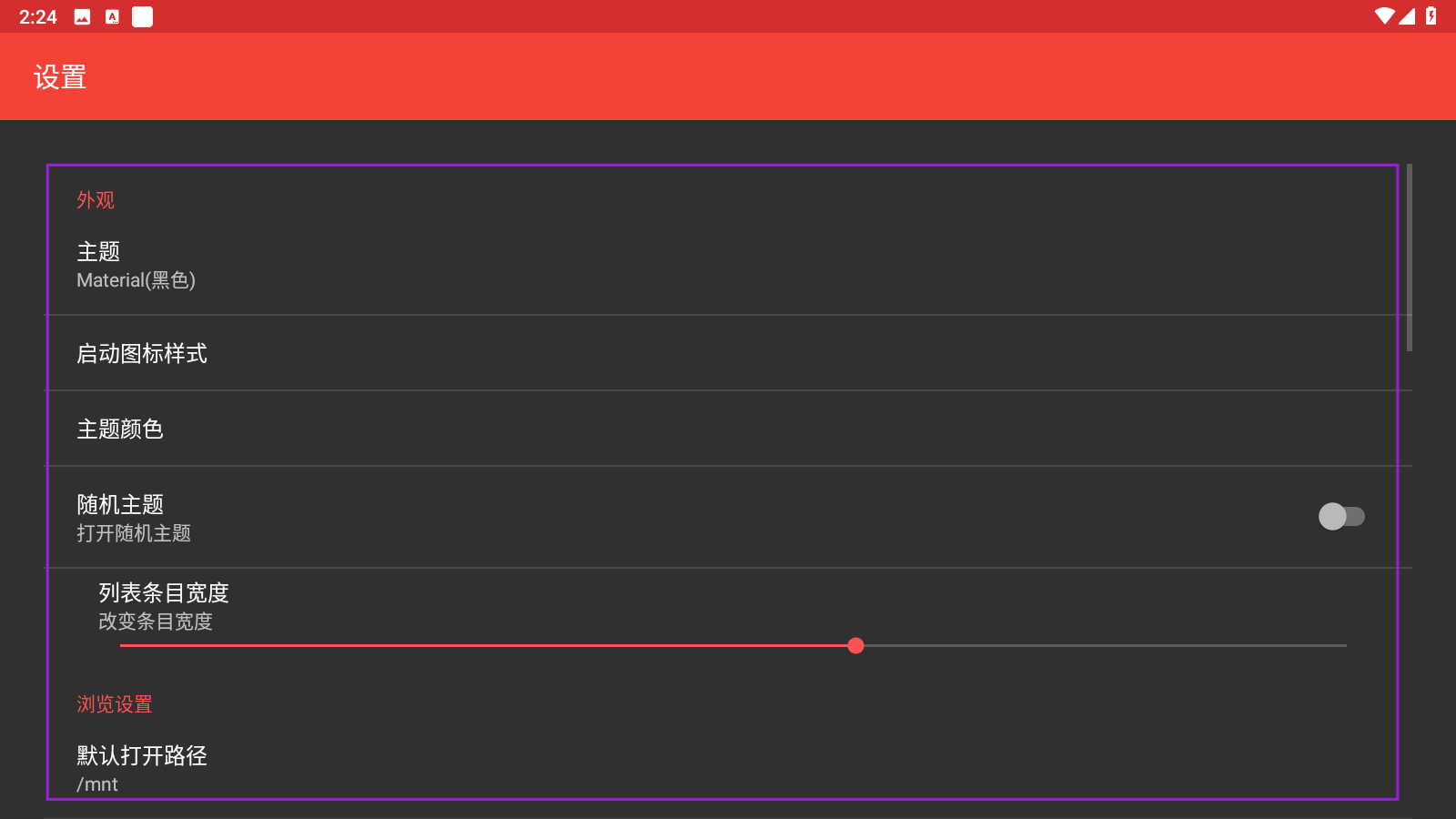Tap the 浏览设置 section header
Viewport: 1456px width, 819px height.
coord(115,704)
